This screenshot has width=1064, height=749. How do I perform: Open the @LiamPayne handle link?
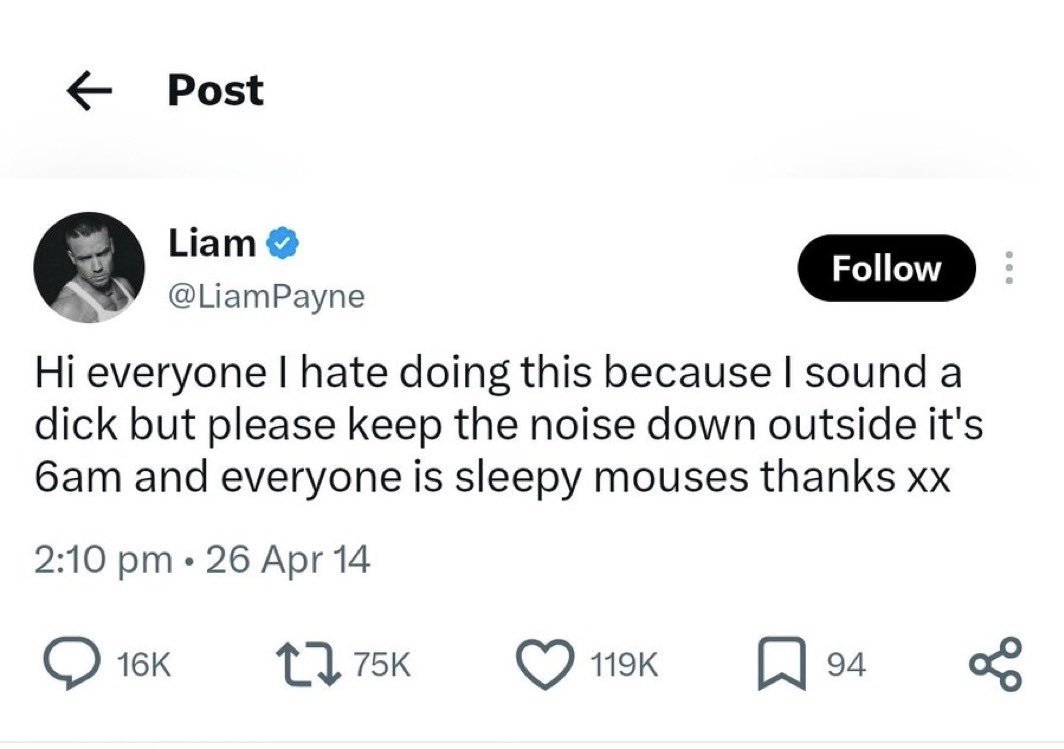[x=266, y=296]
